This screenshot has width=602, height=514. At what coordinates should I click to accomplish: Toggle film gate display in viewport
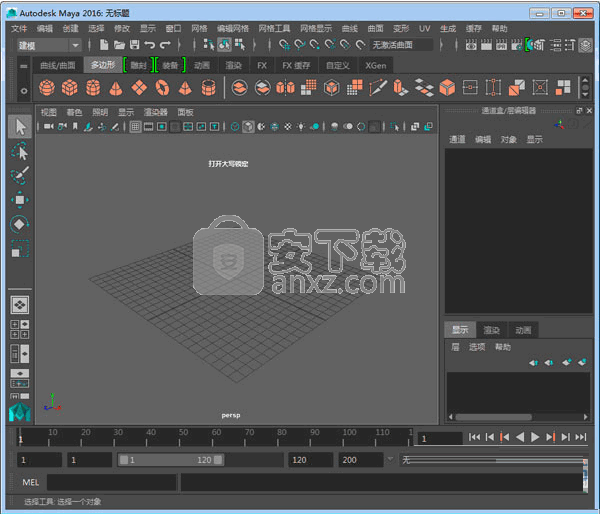[x=148, y=126]
